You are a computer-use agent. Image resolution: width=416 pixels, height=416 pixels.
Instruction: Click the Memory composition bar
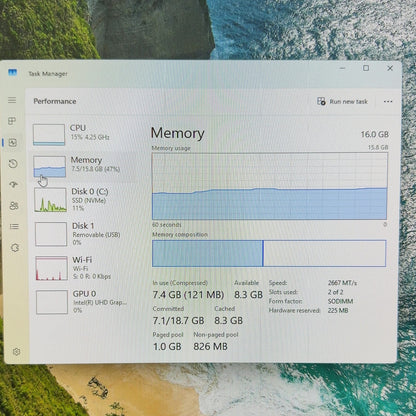point(269,253)
